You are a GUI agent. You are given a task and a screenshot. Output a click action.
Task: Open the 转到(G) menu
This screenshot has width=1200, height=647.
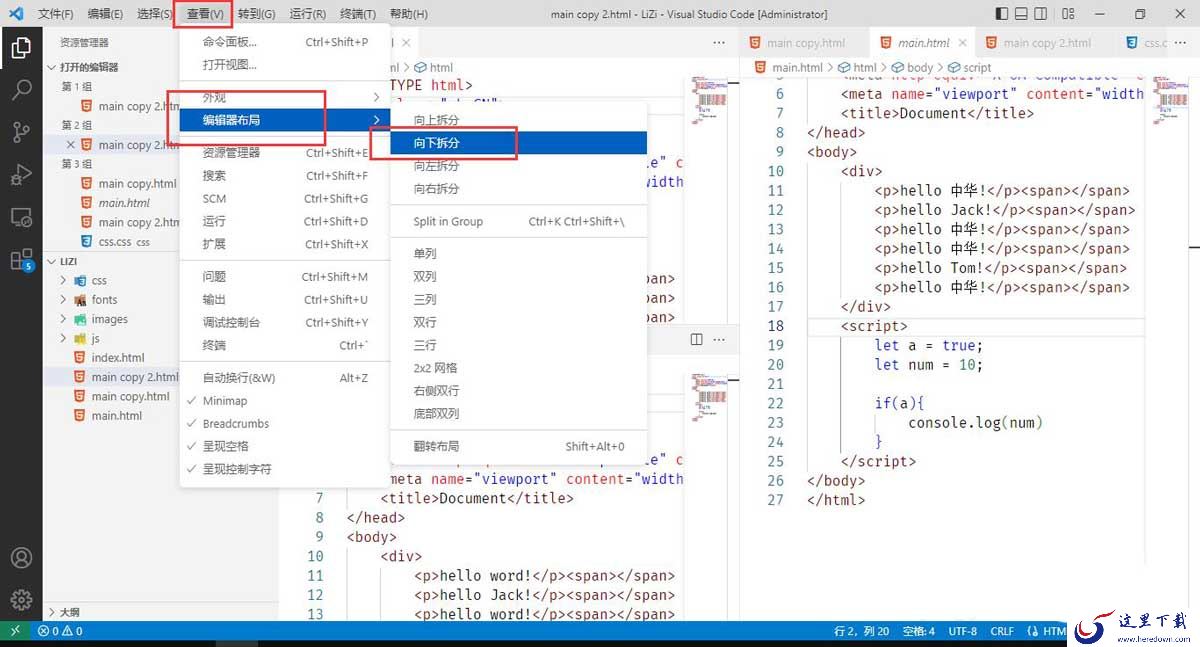tap(256, 14)
